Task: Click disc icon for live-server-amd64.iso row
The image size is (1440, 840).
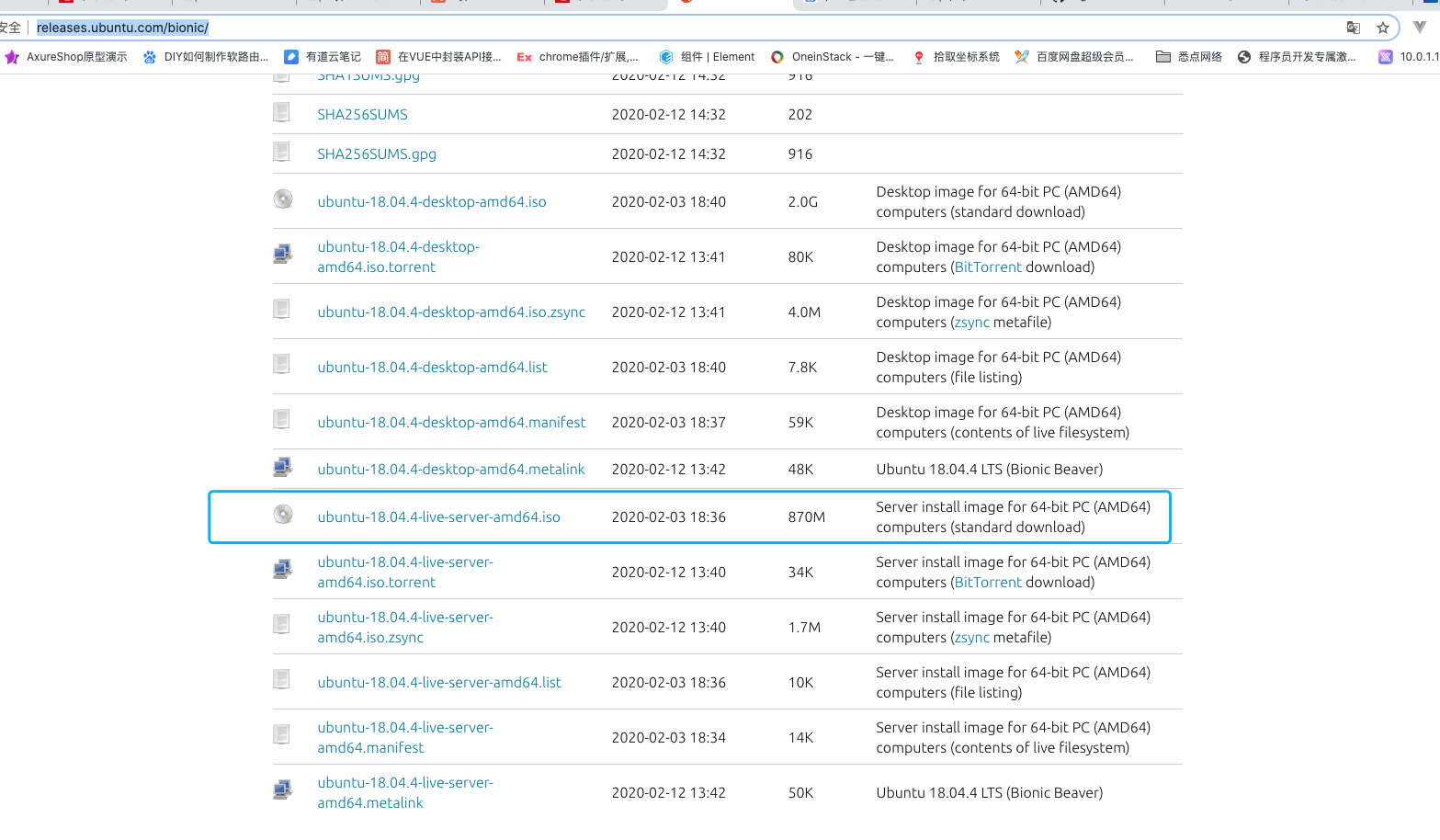Action: (283, 515)
